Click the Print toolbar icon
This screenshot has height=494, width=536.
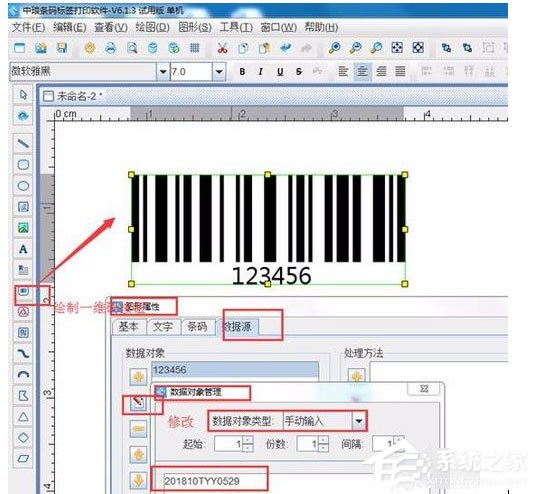[111, 48]
